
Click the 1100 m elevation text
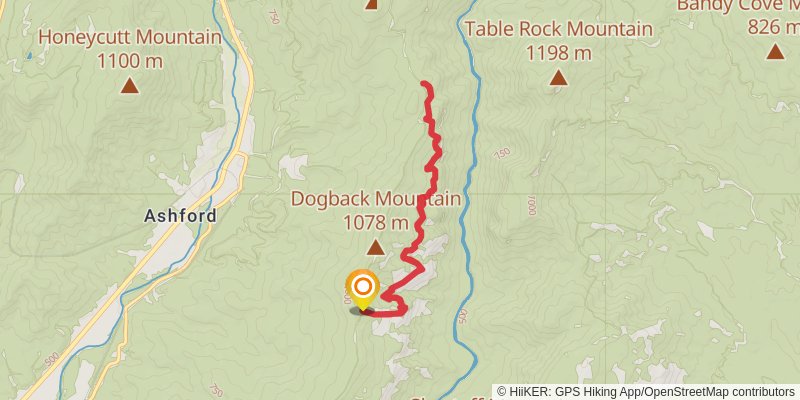(130, 61)
